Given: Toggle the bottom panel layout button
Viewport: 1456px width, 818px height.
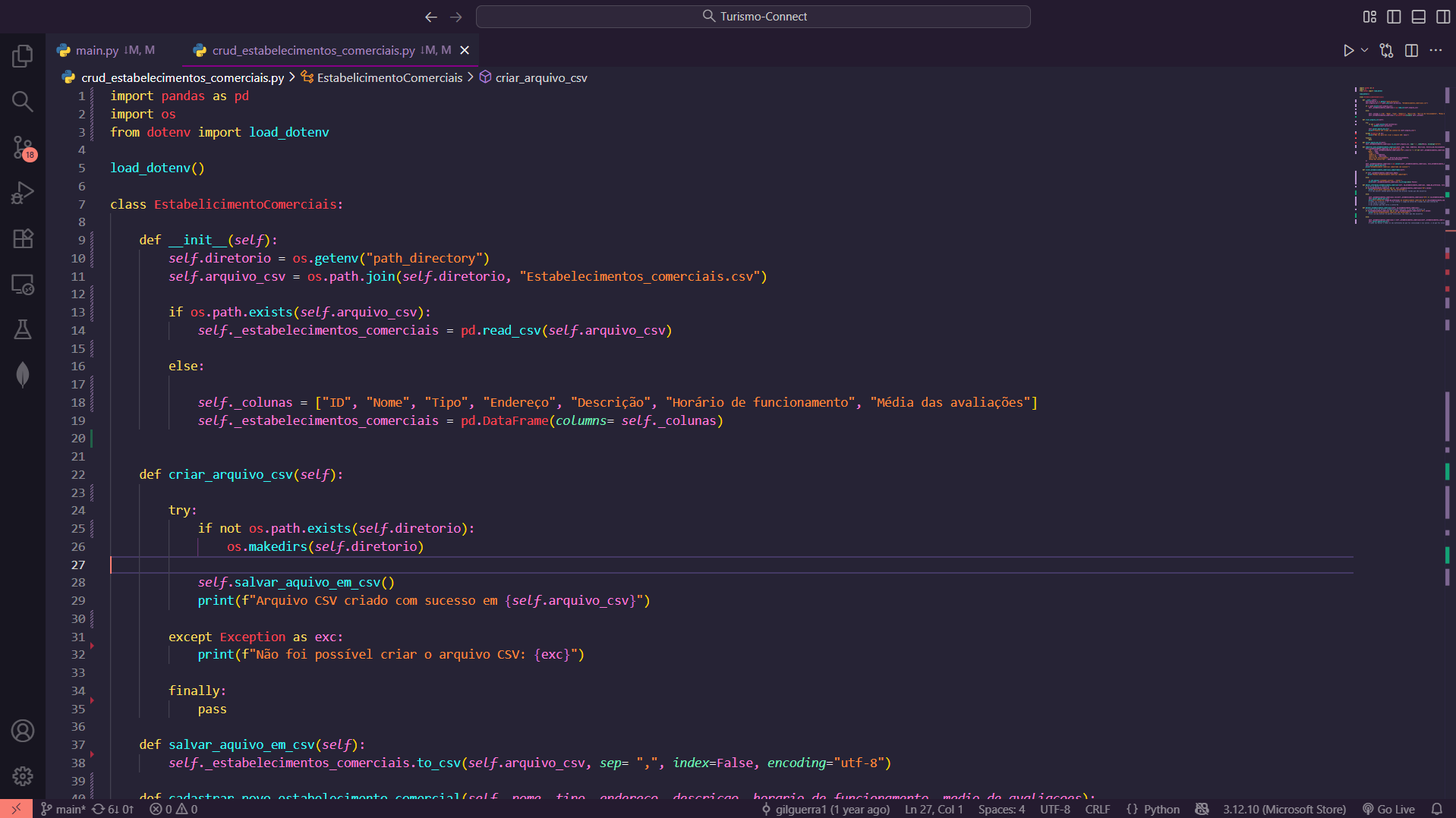Looking at the screenshot, I should coord(1418,17).
